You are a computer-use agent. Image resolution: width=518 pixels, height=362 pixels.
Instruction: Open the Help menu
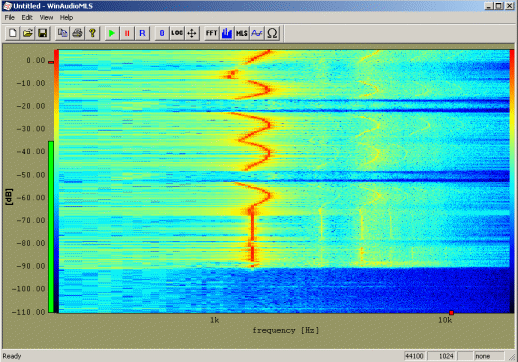click(66, 17)
